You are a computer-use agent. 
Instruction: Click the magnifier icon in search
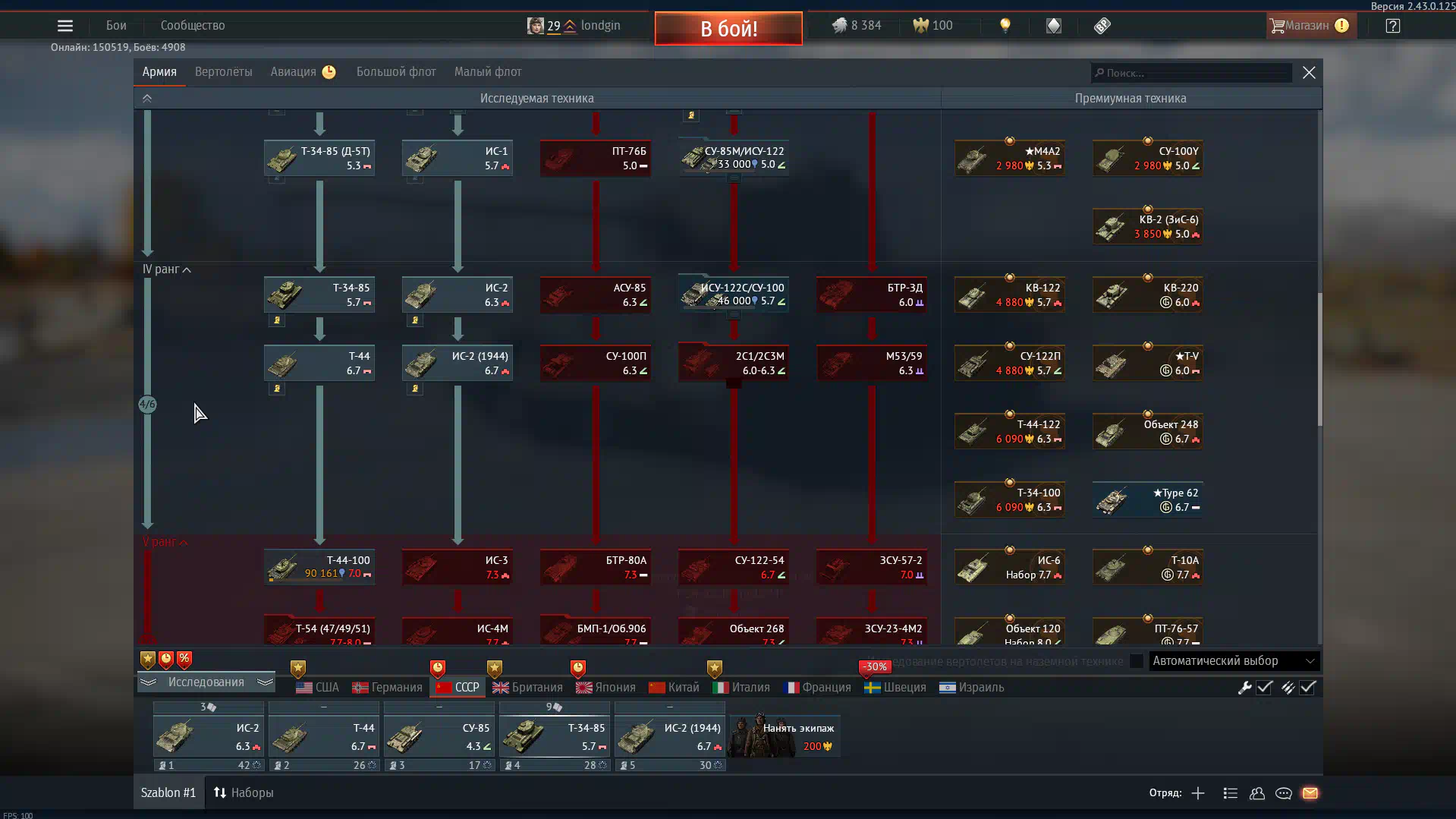pos(1099,73)
